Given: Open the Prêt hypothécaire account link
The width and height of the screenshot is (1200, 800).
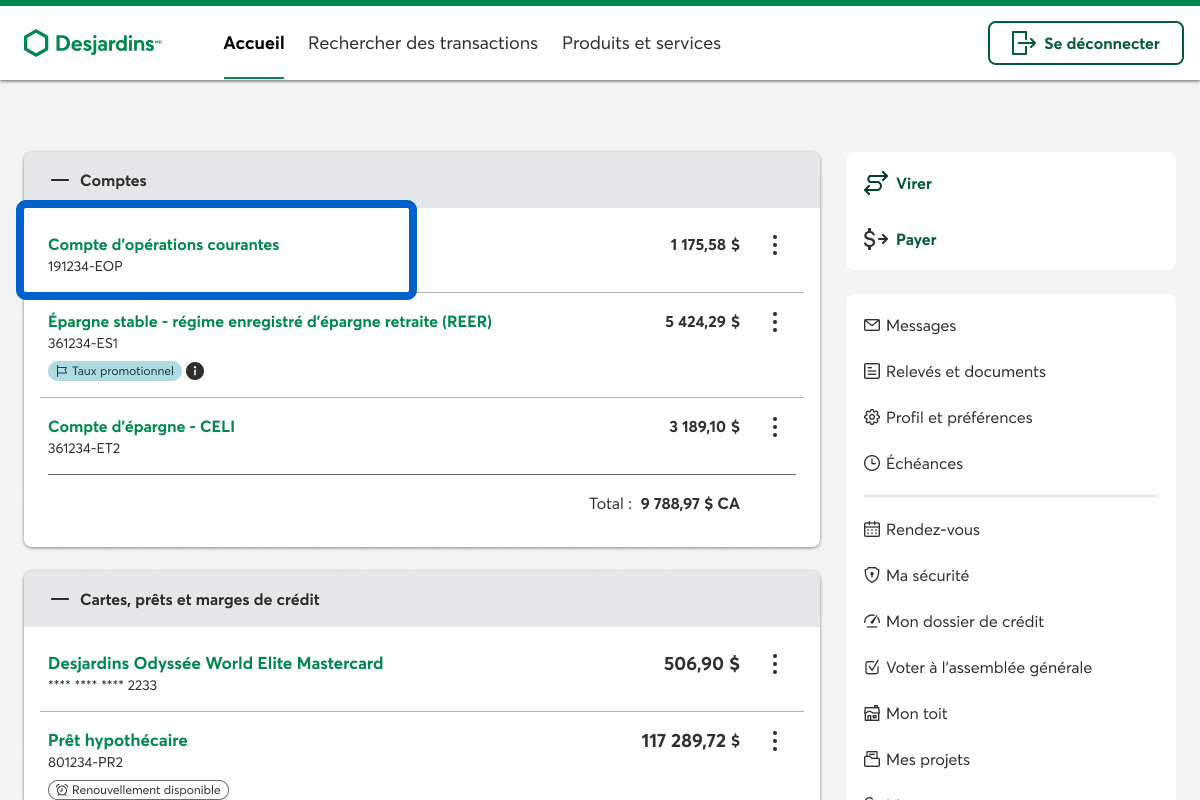Looking at the screenshot, I should coord(118,741).
